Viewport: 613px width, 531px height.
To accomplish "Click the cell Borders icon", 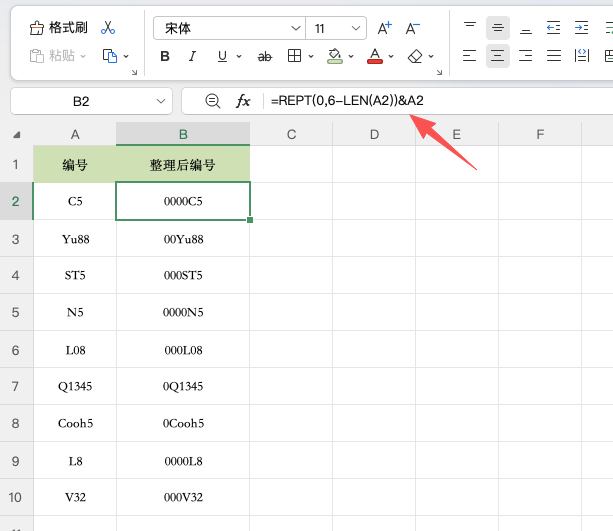I will (x=294, y=56).
